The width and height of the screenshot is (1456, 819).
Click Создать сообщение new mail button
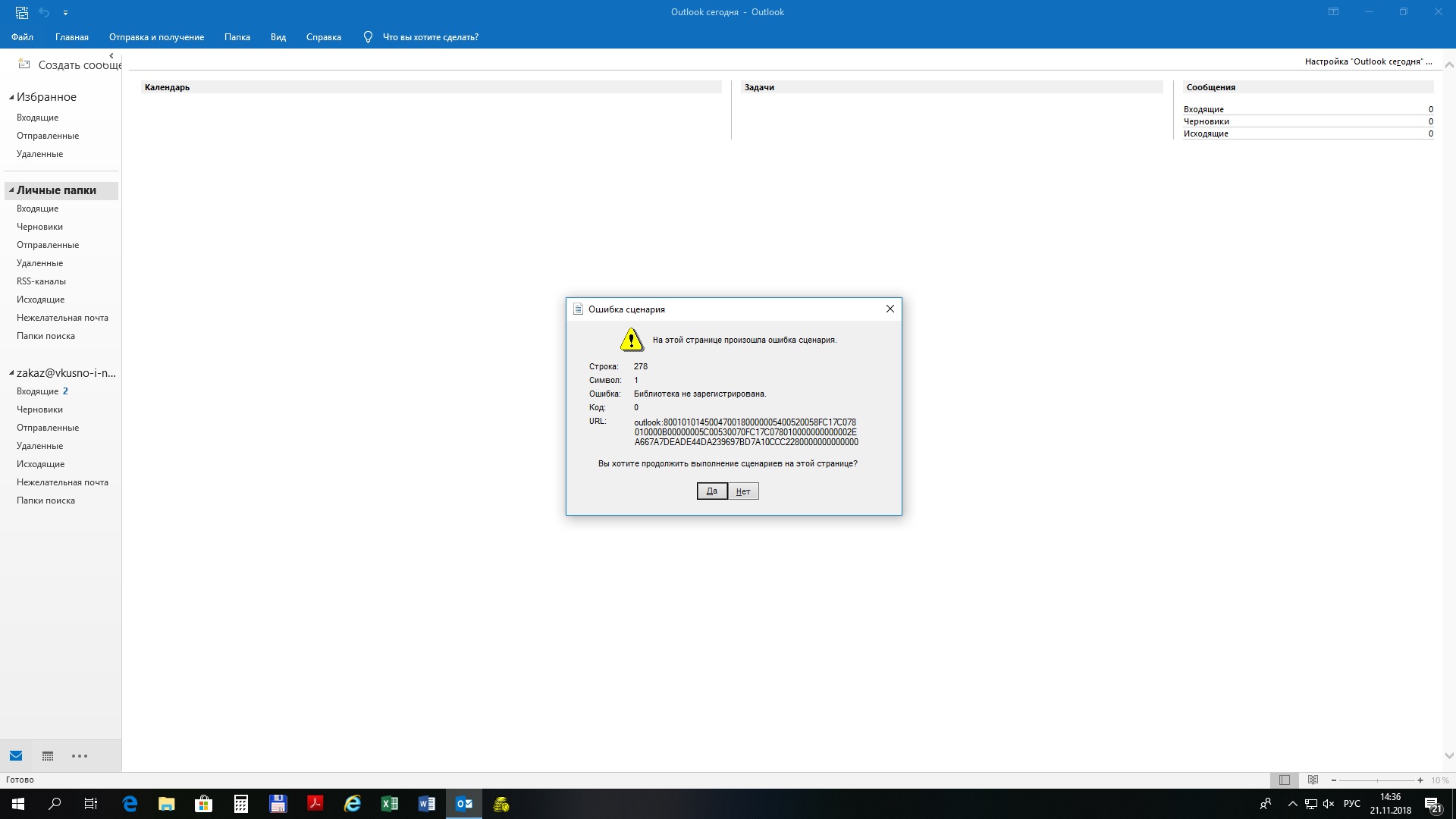click(70, 65)
